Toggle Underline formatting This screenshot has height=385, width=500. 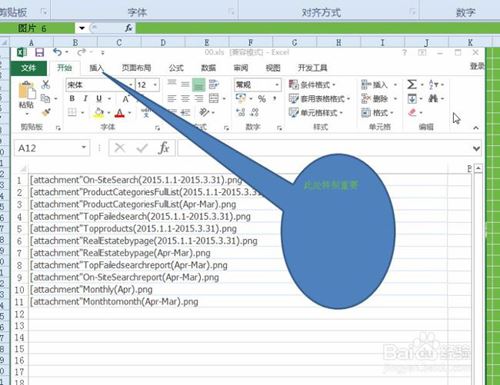click(99, 99)
